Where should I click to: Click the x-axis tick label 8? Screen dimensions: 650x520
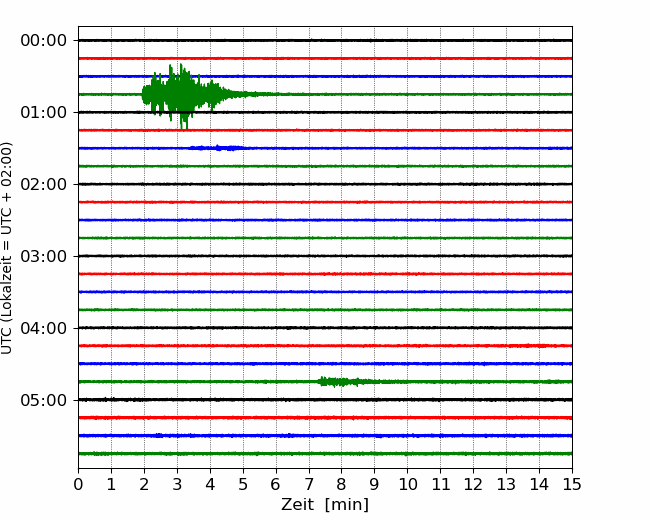pos(342,484)
